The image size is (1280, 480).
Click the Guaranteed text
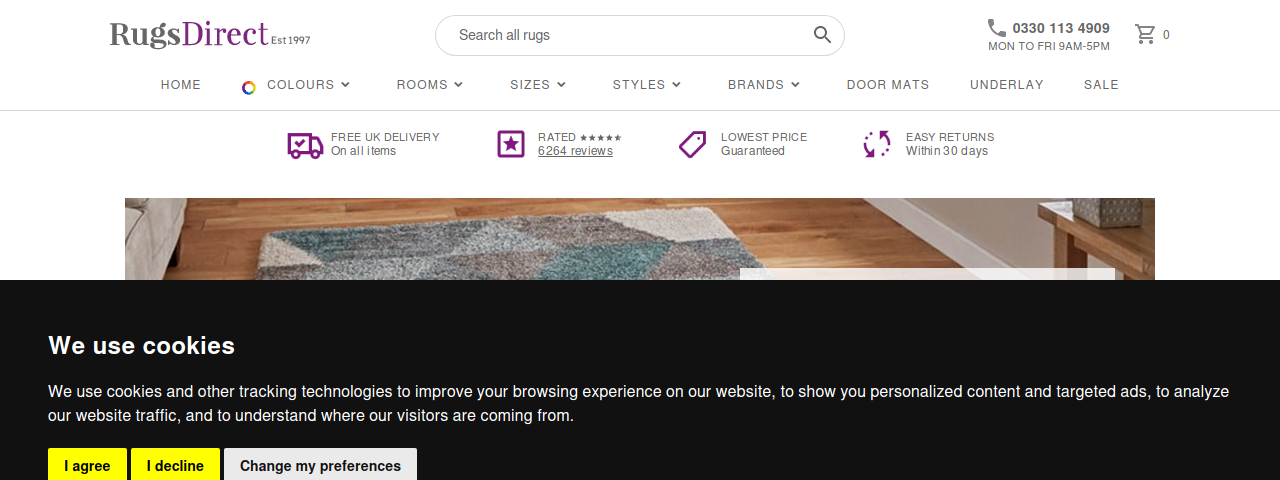click(753, 151)
